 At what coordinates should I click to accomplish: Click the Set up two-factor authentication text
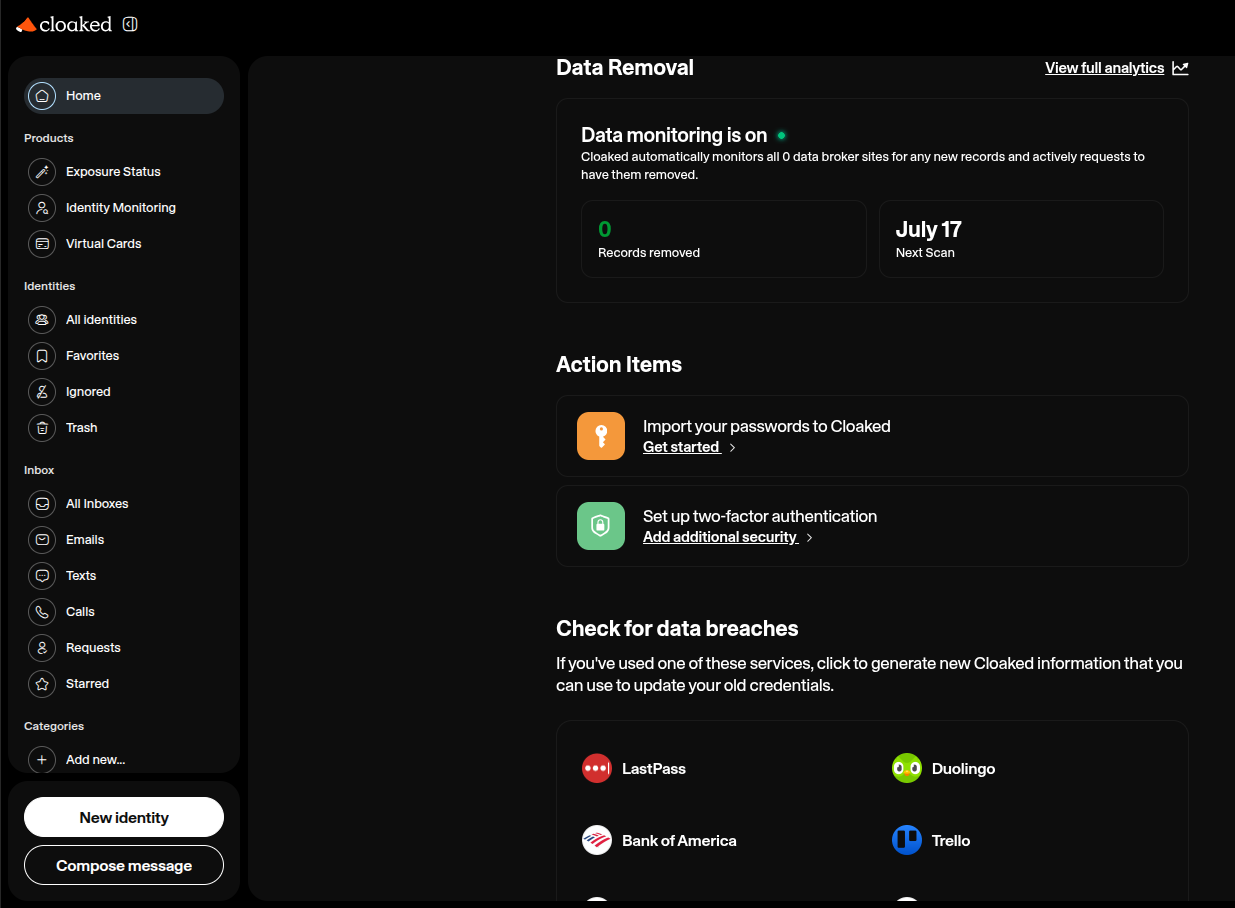click(x=760, y=516)
